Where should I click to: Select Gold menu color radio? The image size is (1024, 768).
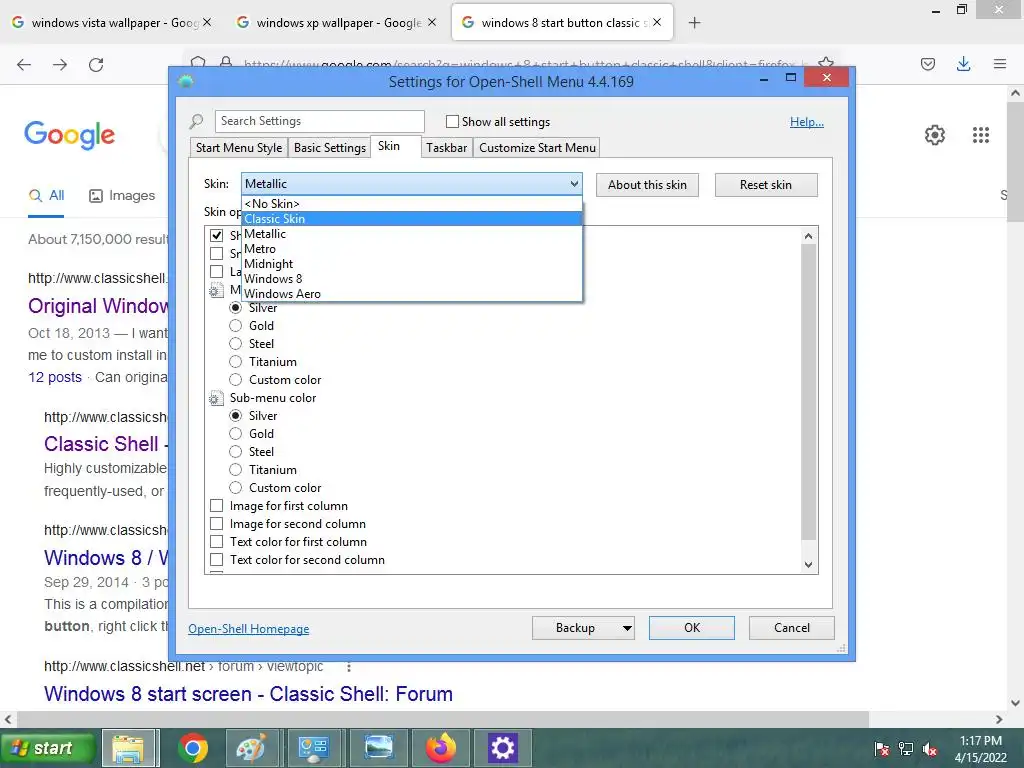[236, 325]
